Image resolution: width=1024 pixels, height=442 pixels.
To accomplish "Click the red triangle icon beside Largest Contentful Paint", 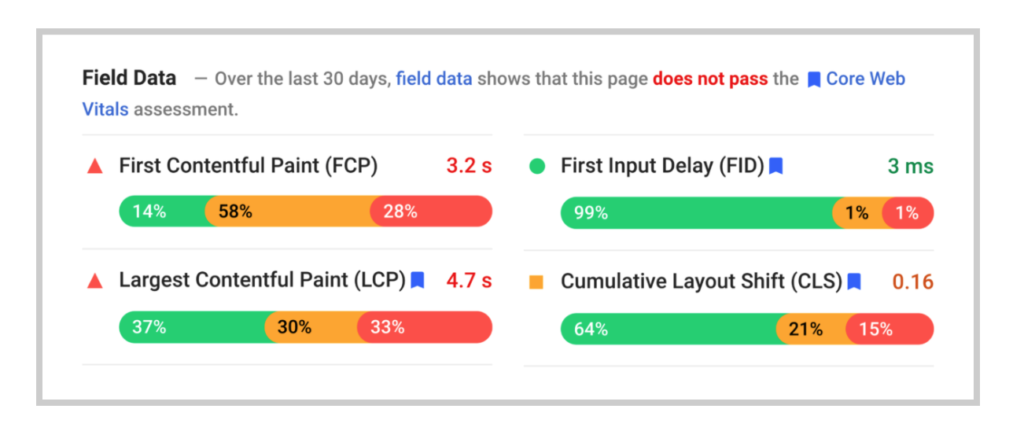I will pyautogui.click(x=95, y=281).
